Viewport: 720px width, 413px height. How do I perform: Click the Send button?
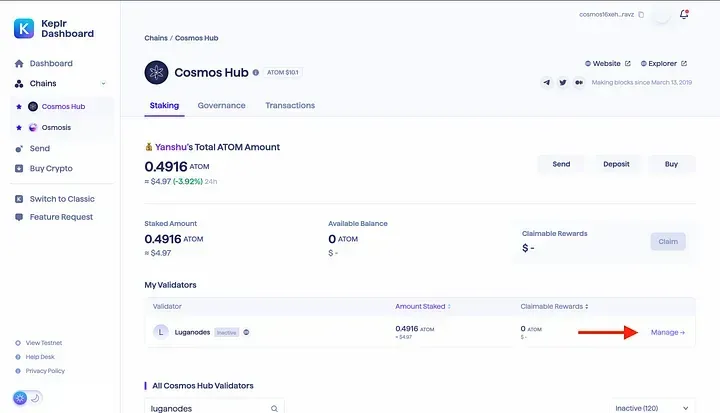point(561,164)
